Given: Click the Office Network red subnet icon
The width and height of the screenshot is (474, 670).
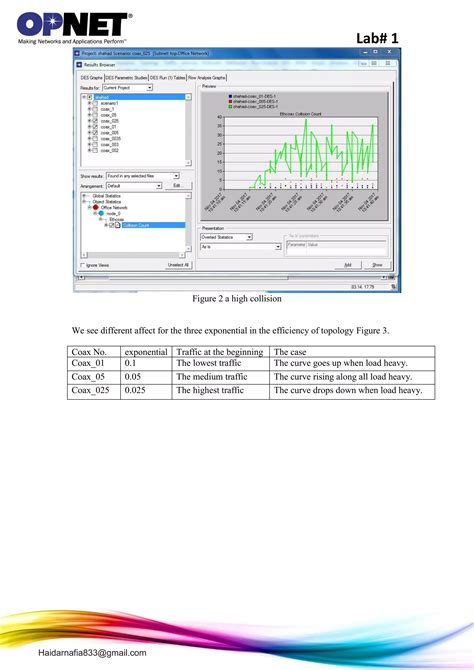Looking at the screenshot, I should (96, 207).
